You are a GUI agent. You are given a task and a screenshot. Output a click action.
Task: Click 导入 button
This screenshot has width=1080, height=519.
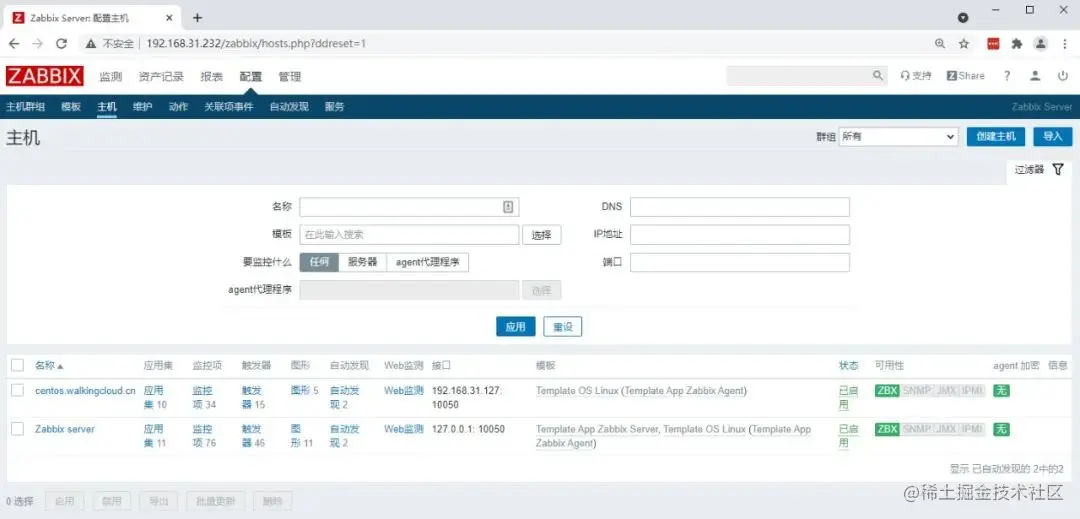click(1052, 136)
